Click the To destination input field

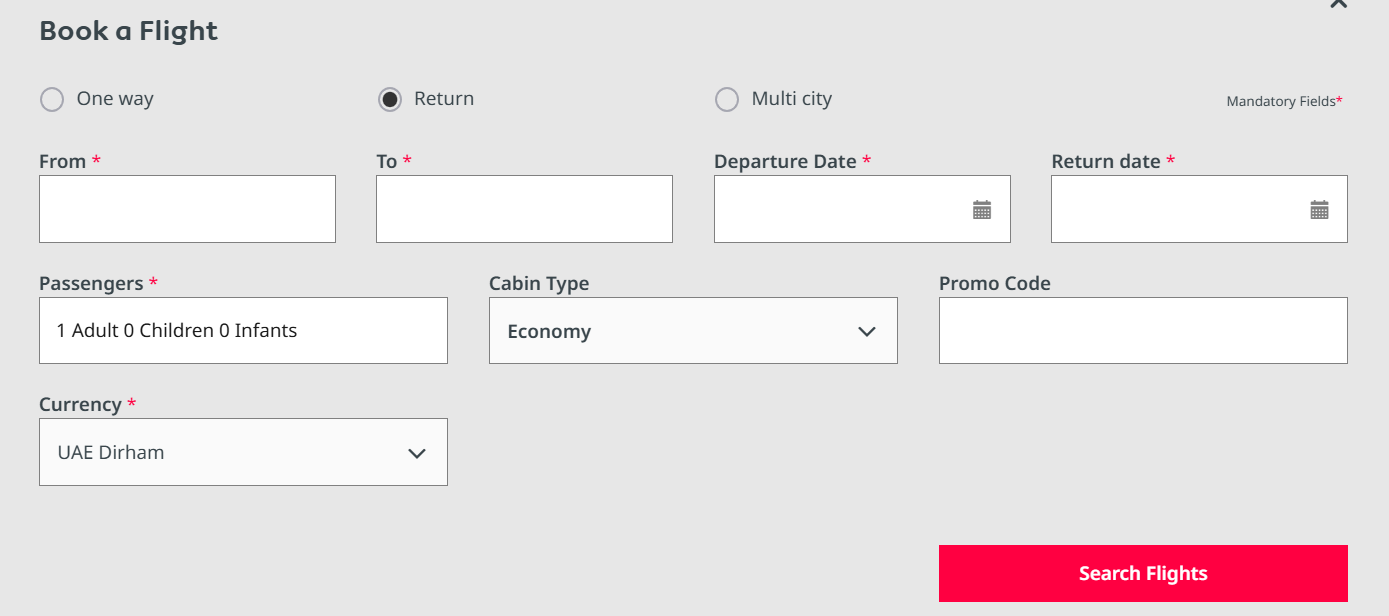point(524,209)
